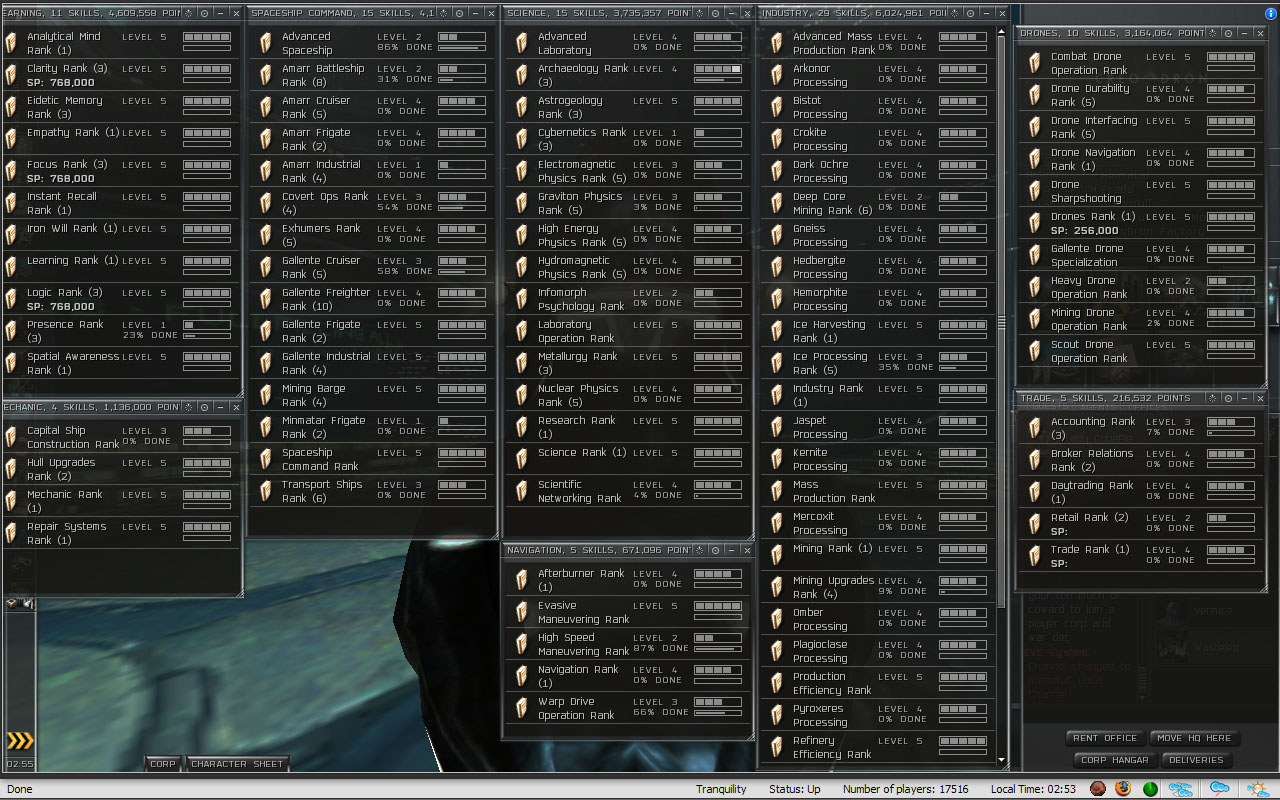Select the Presence Rank (3) skill

[x=121, y=331]
